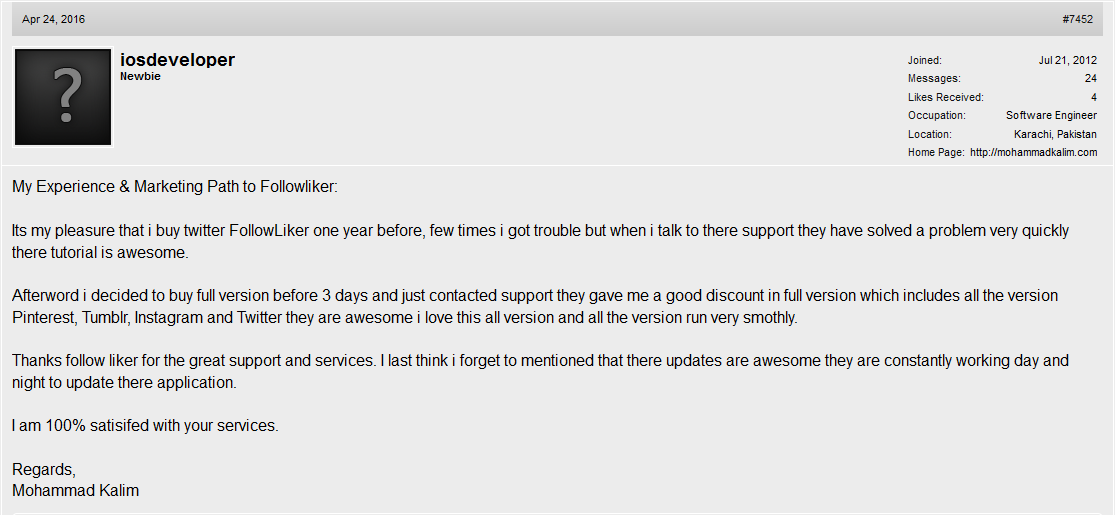
Task: Click the Apr 24, 2016 post date
Action: (x=53, y=19)
